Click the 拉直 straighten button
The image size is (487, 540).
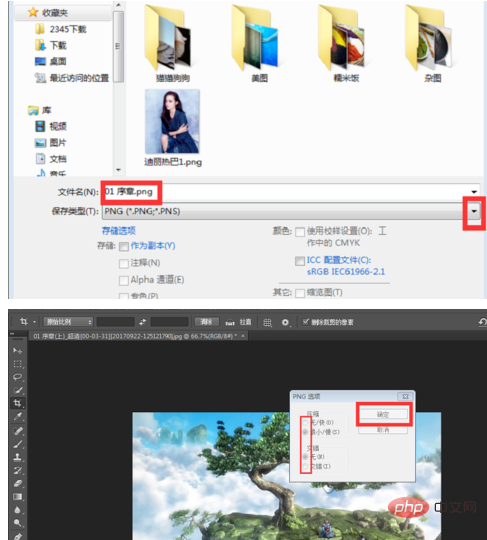coord(245,322)
